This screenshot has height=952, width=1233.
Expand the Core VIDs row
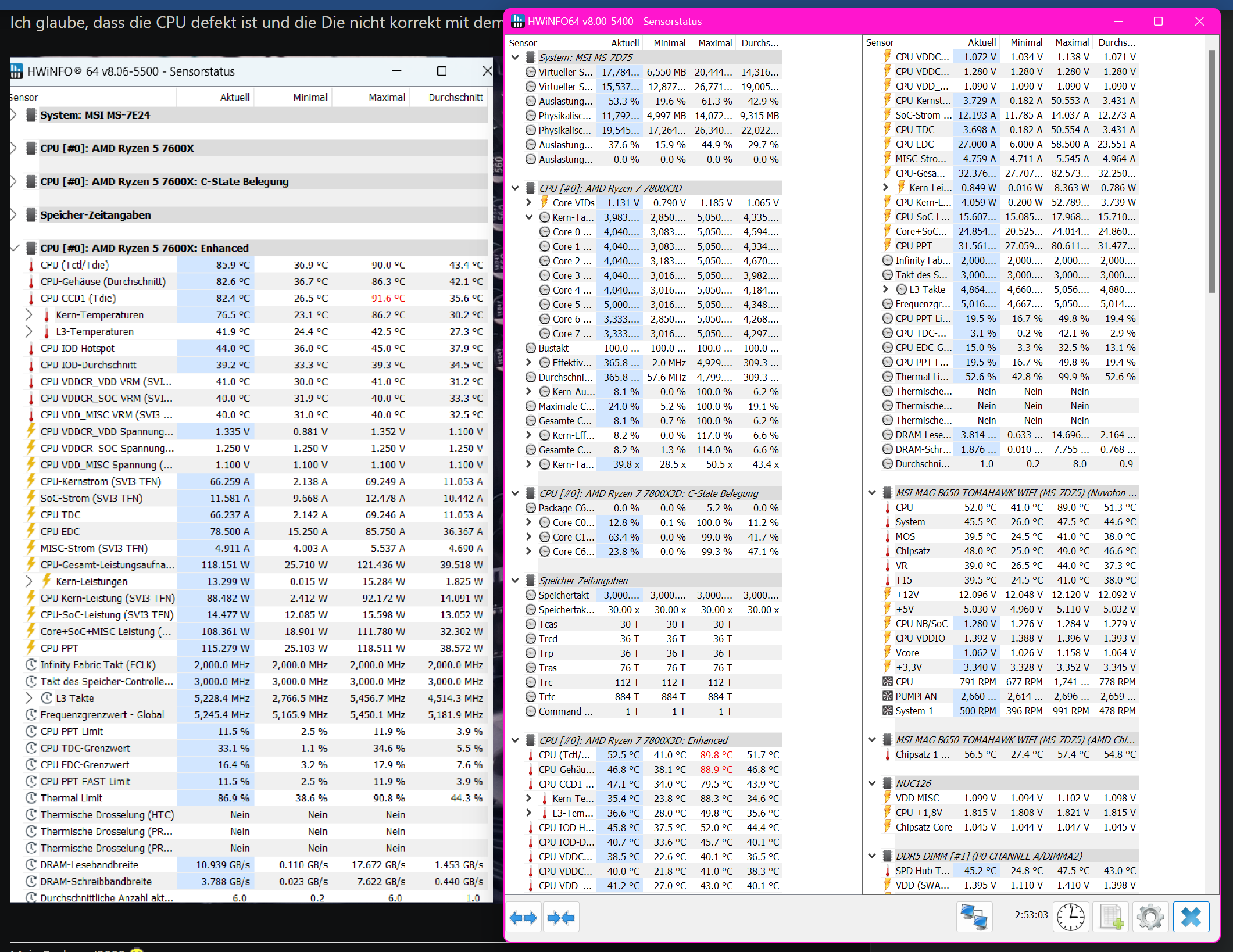[x=528, y=203]
